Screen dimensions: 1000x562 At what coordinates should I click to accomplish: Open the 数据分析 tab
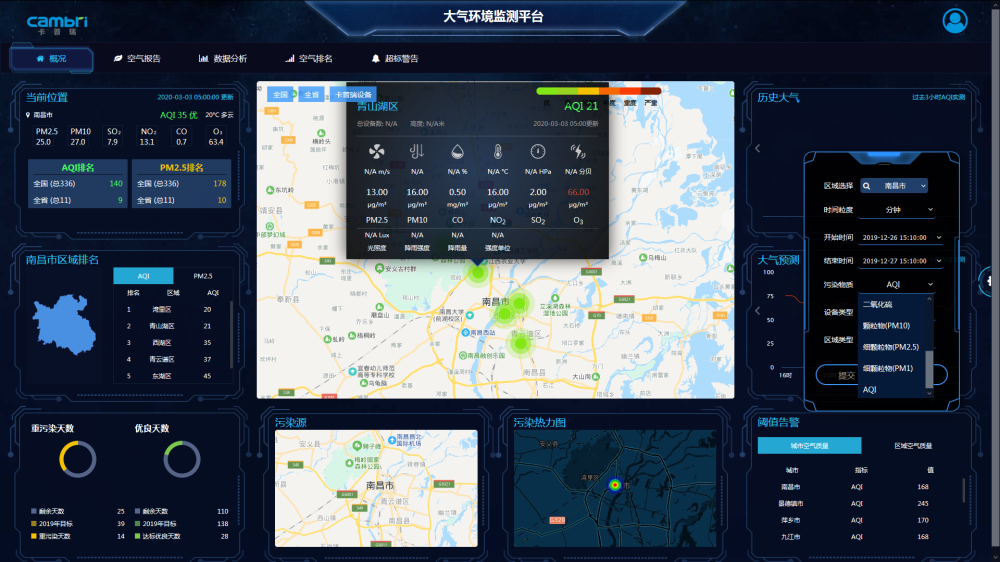pos(223,59)
